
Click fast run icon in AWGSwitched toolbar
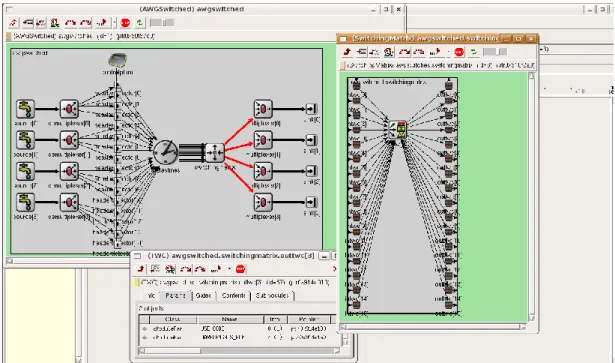coord(86,23)
